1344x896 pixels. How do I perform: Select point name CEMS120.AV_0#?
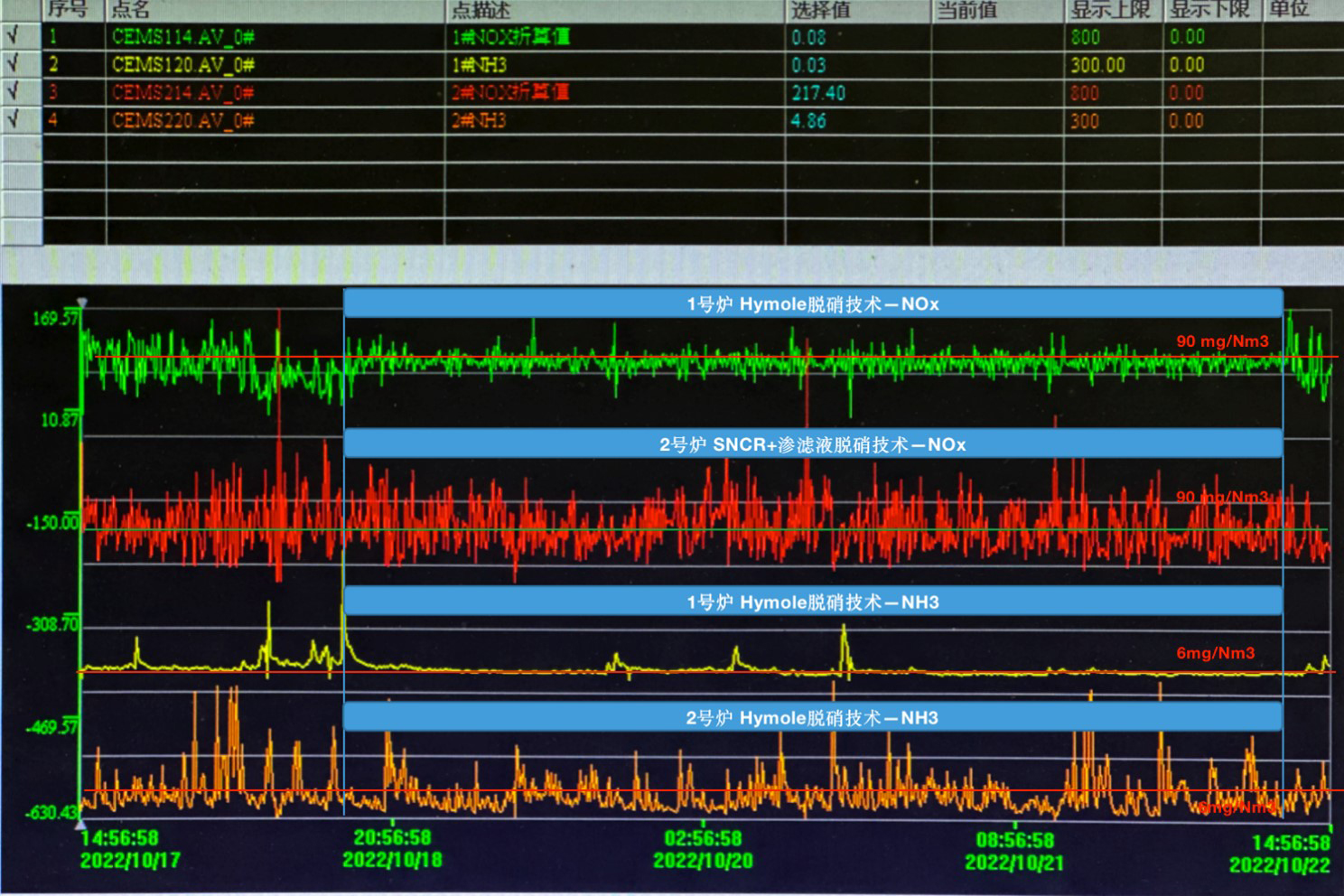[183, 65]
